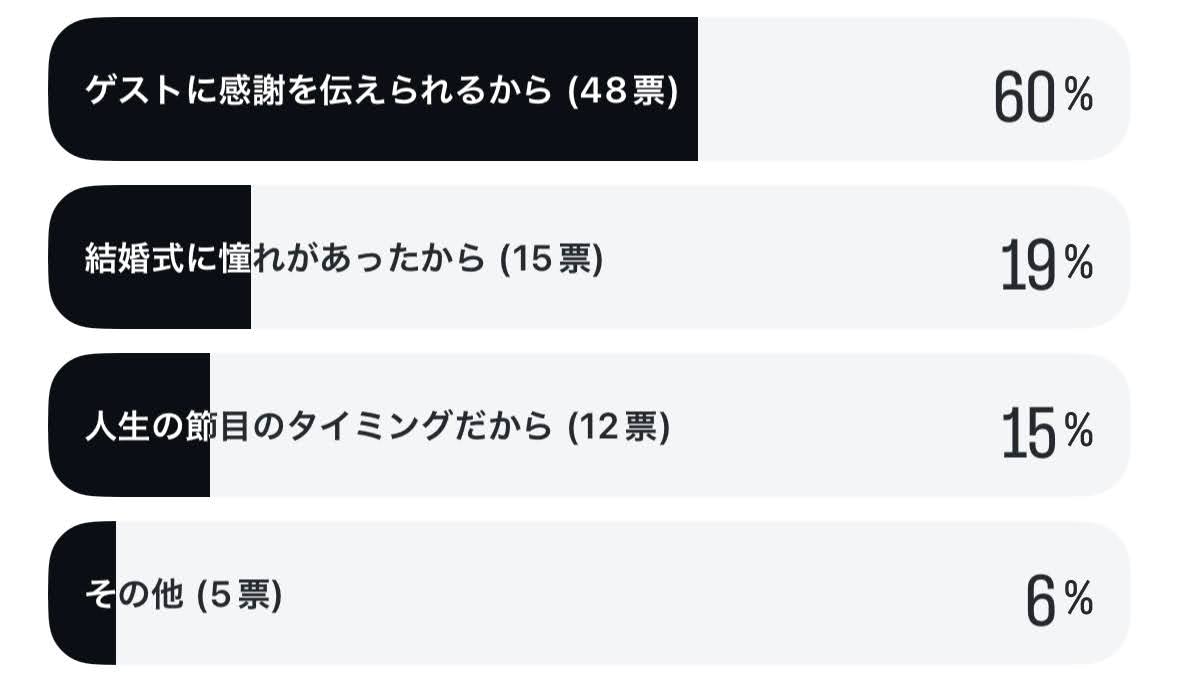Click the (48票) vote count

coord(623,91)
